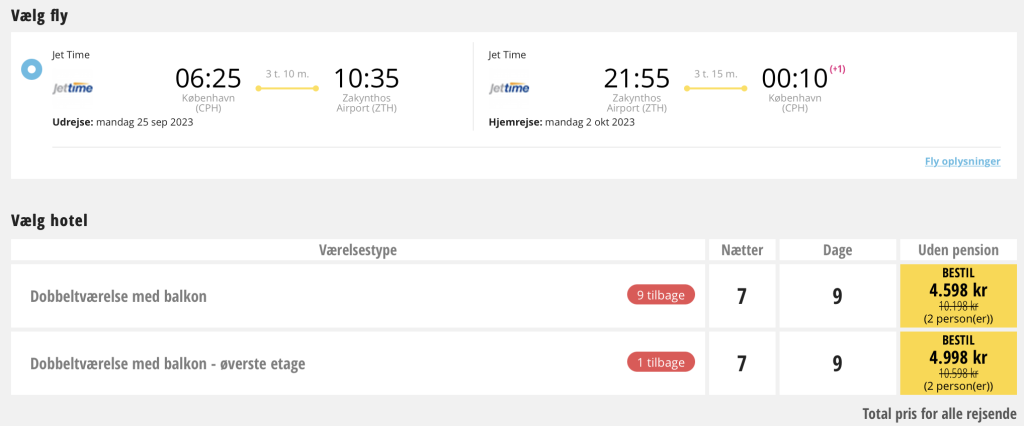This screenshot has width=1024, height=426.
Task: Click the Uden pension column header
Action: pos(958,250)
